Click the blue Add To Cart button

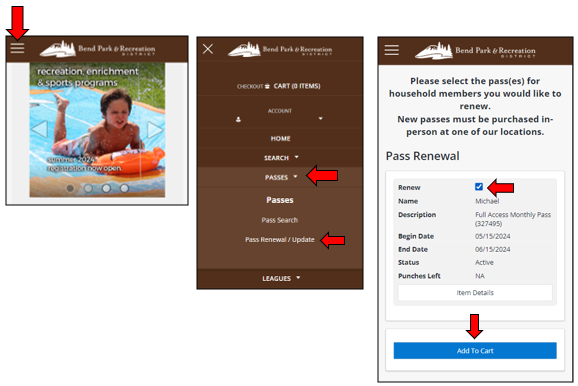coord(475,351)
